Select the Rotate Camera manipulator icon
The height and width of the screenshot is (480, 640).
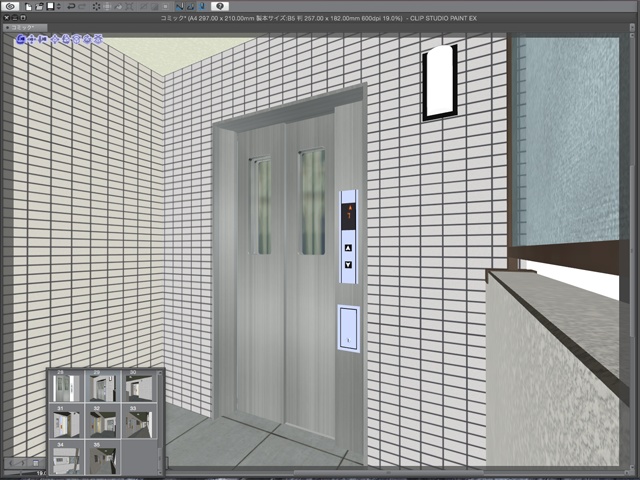click(21, 39)
